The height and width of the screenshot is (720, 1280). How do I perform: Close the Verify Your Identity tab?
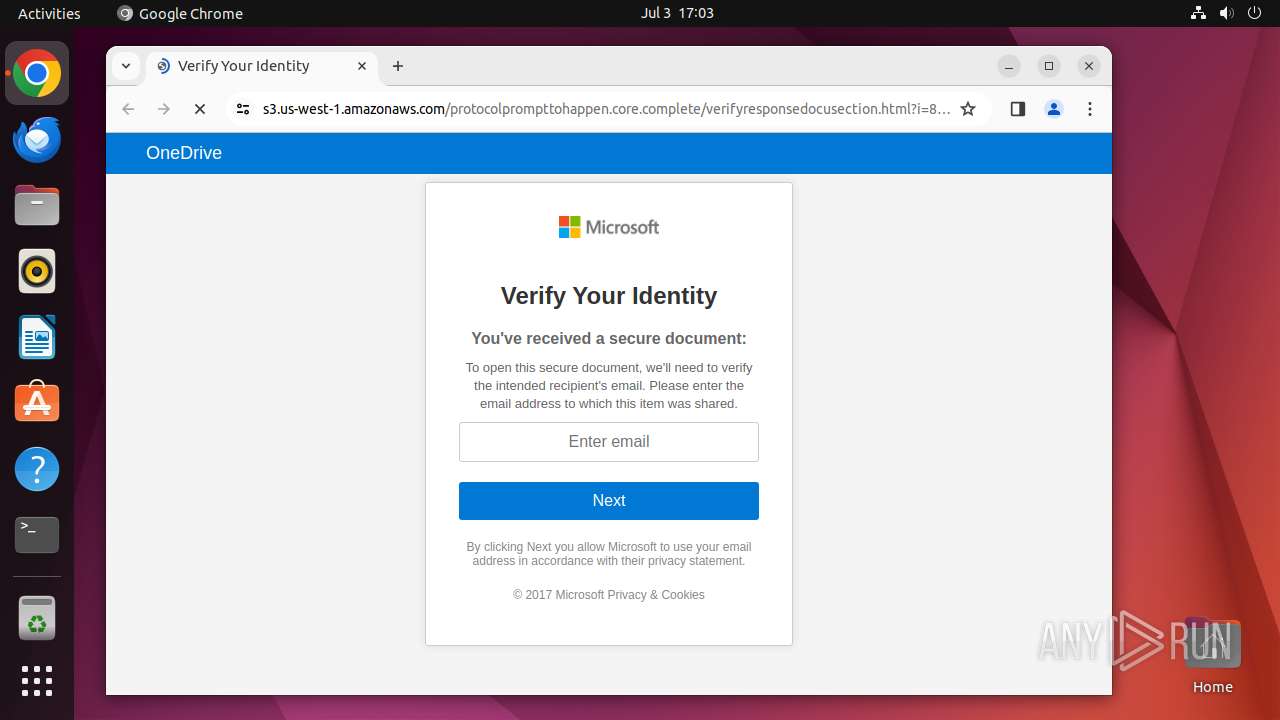pos(362,66)
